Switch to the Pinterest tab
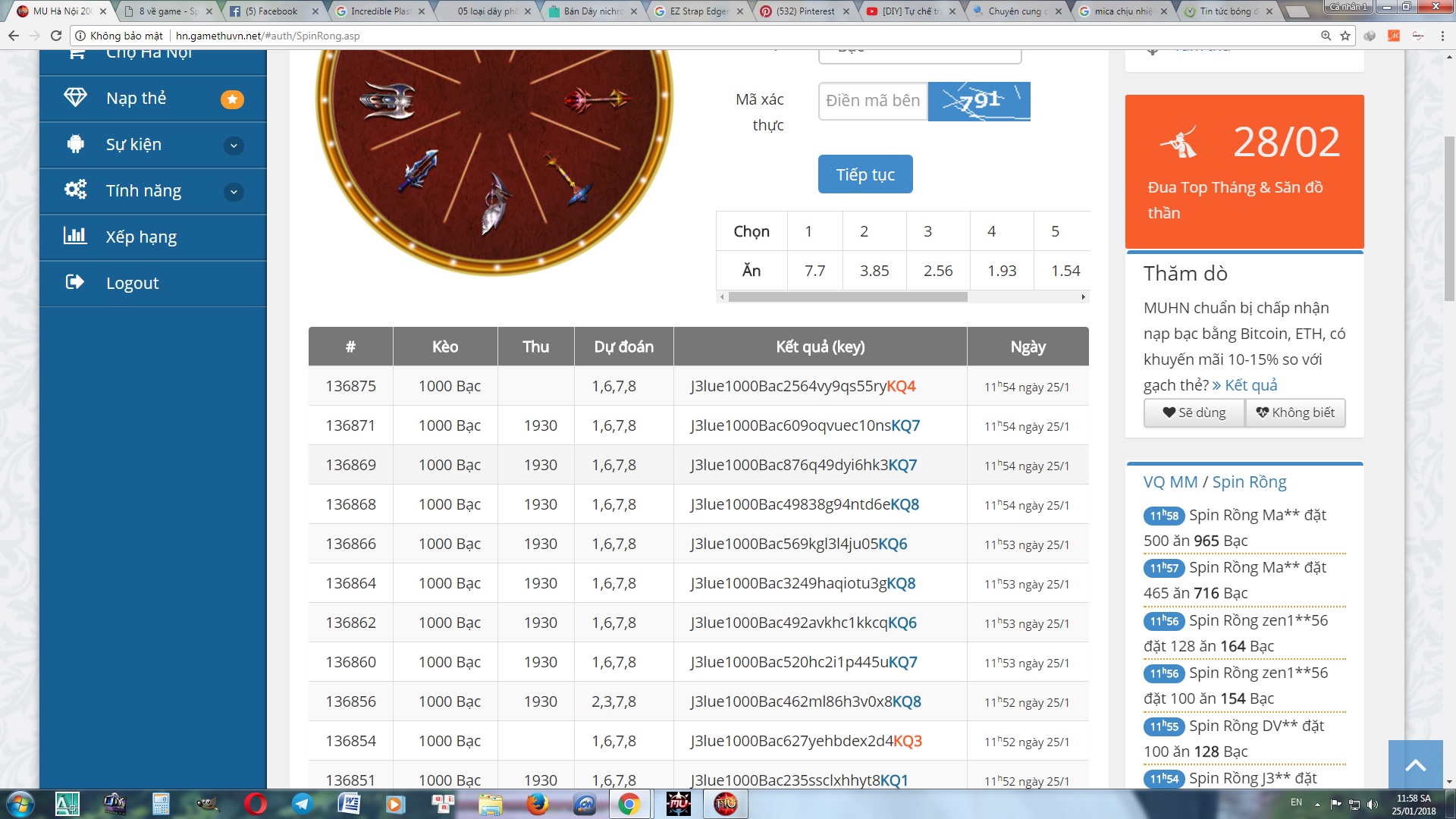The height and width of the screenshot is (819, 1456). click(x=804, y=11)
